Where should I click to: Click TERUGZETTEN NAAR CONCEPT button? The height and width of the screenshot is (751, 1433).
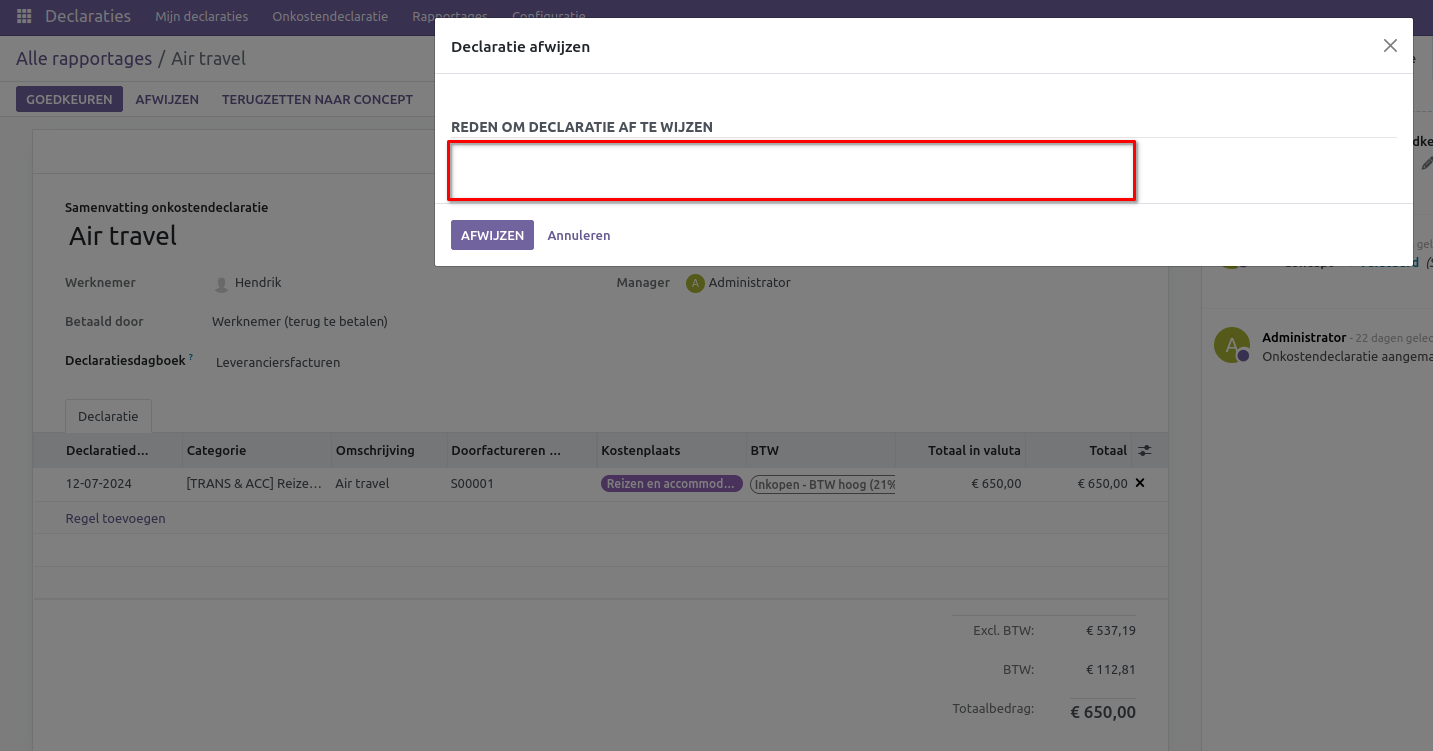click(317, 100)
